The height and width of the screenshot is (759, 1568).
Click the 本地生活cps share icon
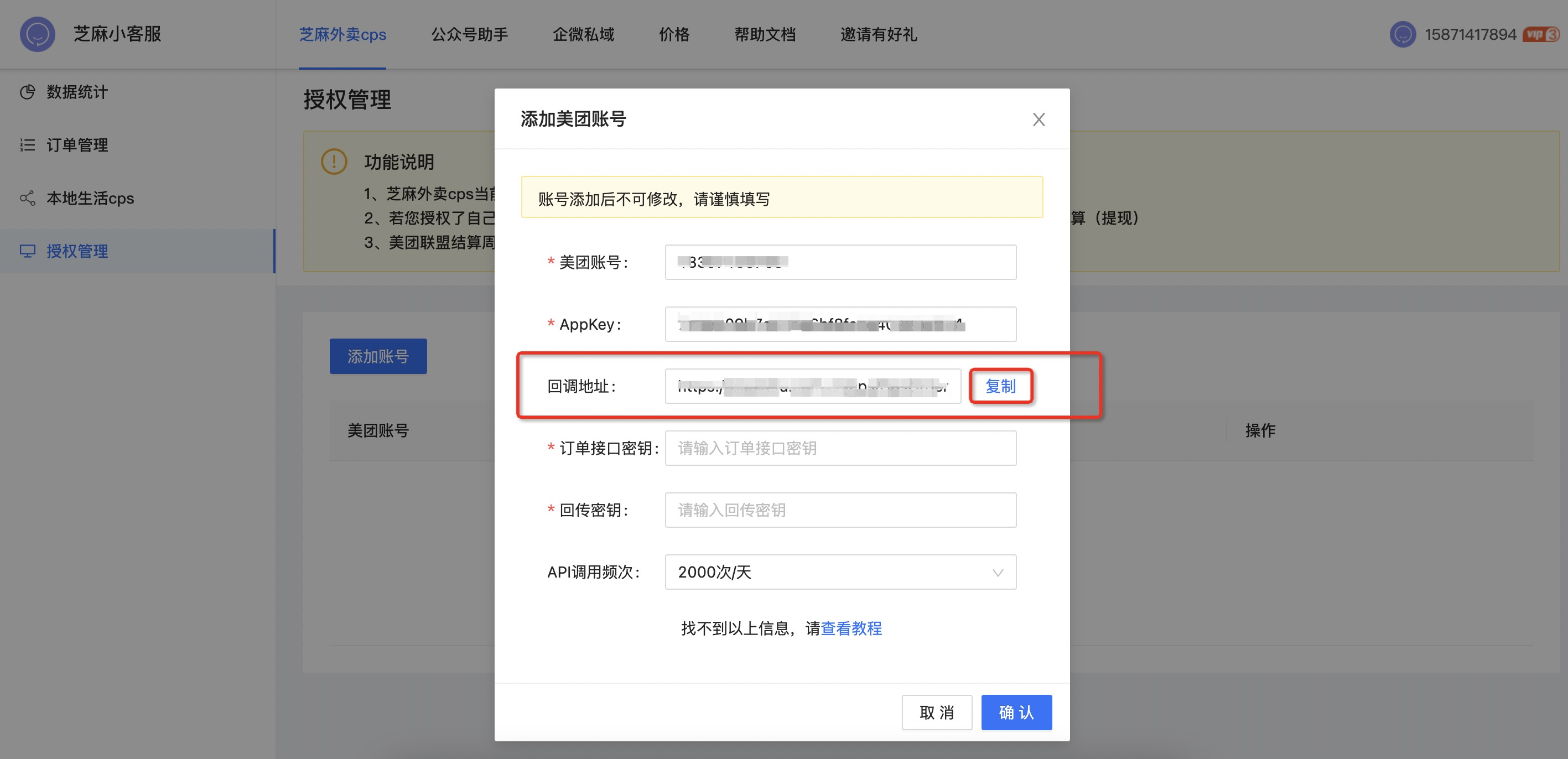click(28, 198)
